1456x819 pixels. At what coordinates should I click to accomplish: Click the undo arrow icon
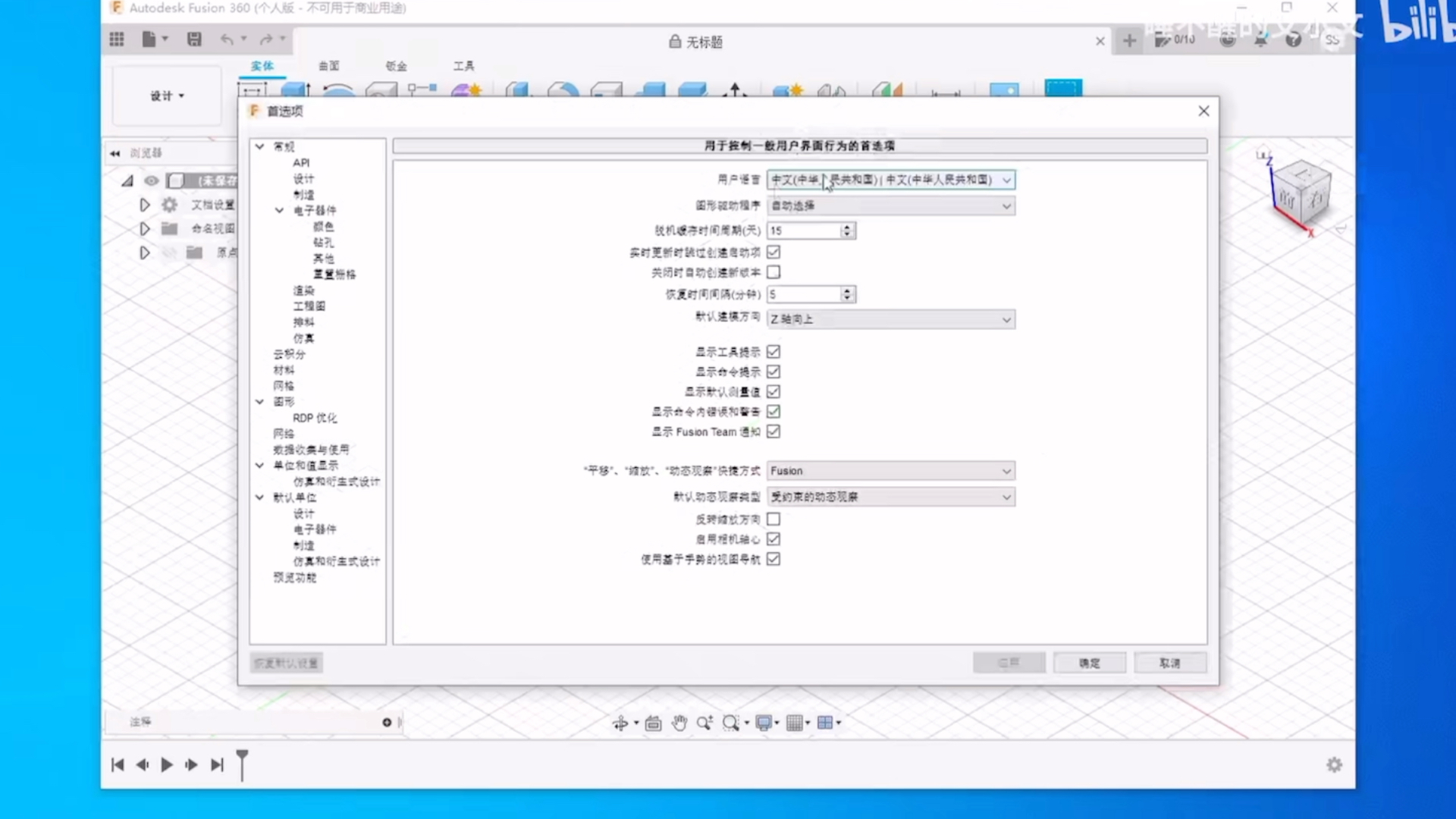227,39
